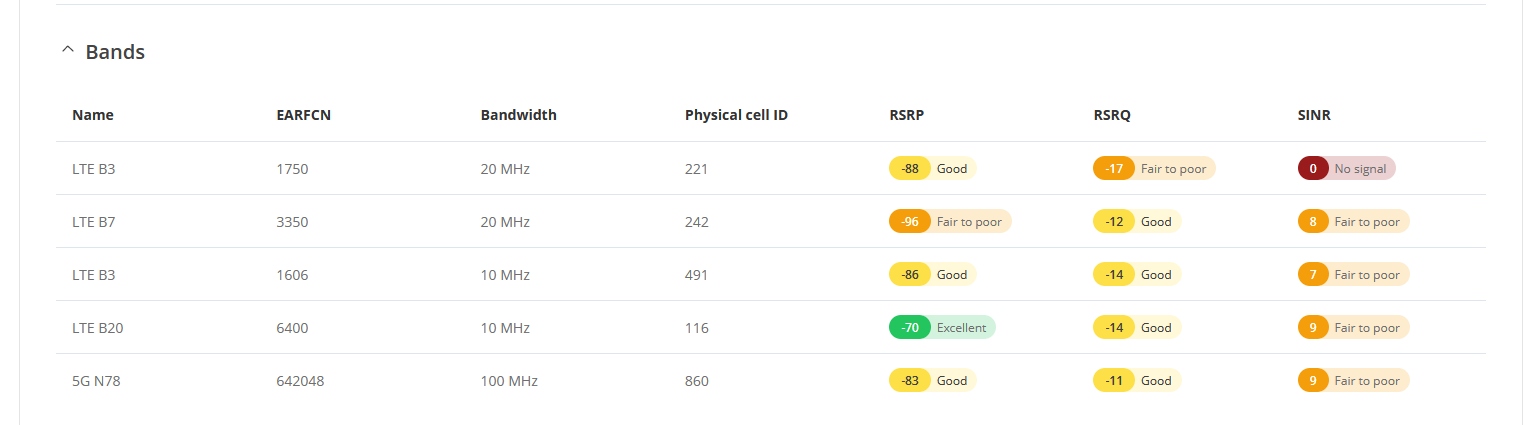Click the SINR column header

pos(1314,115)
